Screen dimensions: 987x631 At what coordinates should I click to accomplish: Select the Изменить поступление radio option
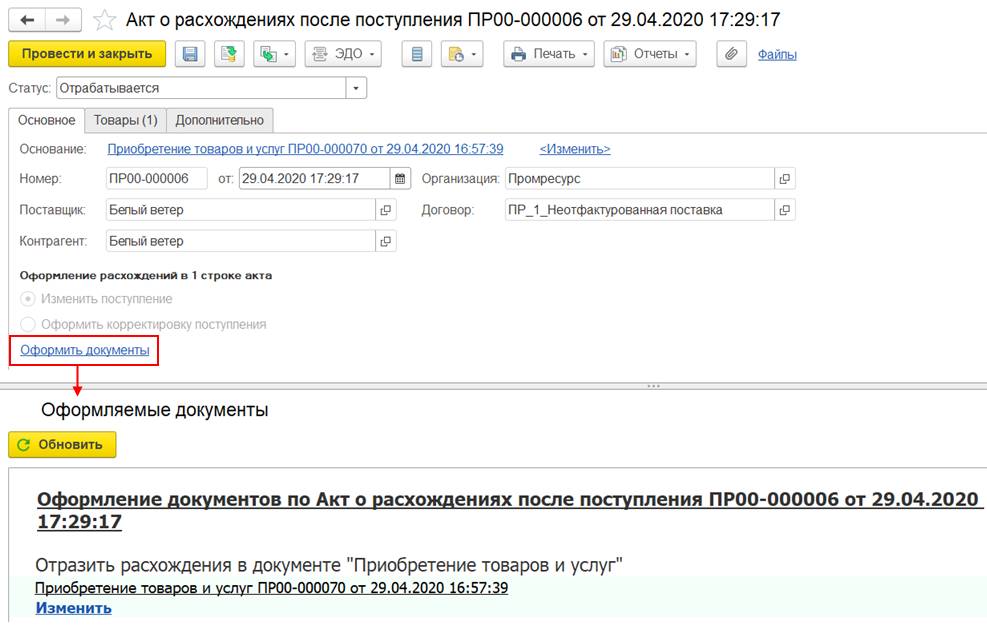28,299
